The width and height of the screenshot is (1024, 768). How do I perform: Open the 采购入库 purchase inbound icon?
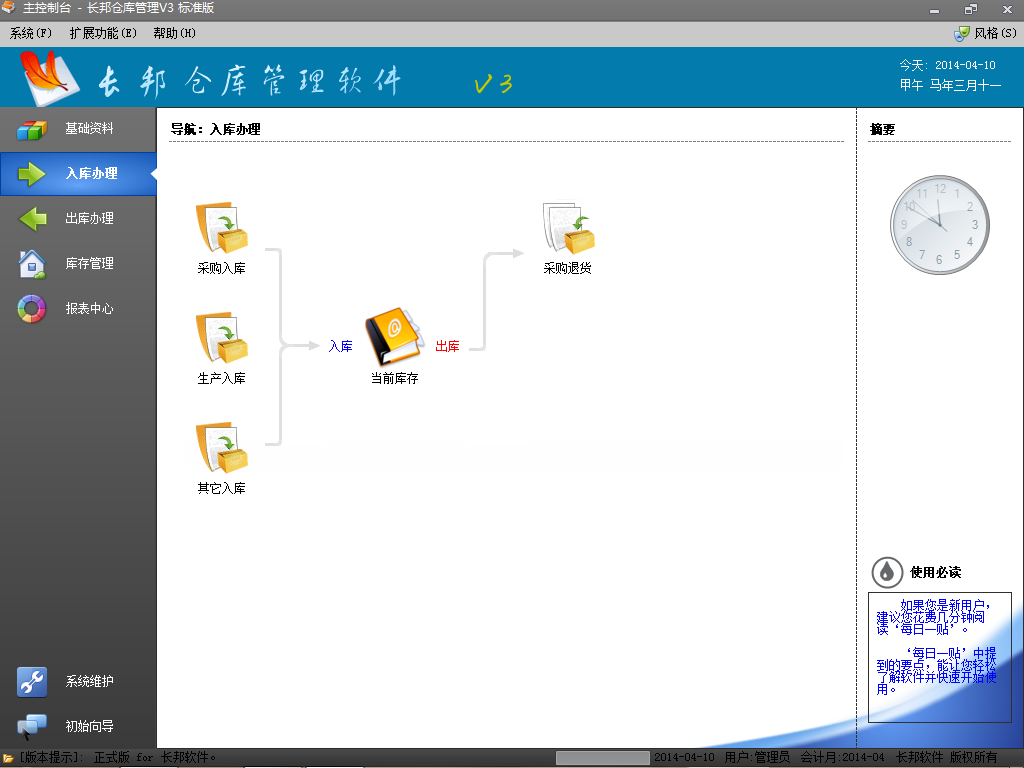[221, 228]
